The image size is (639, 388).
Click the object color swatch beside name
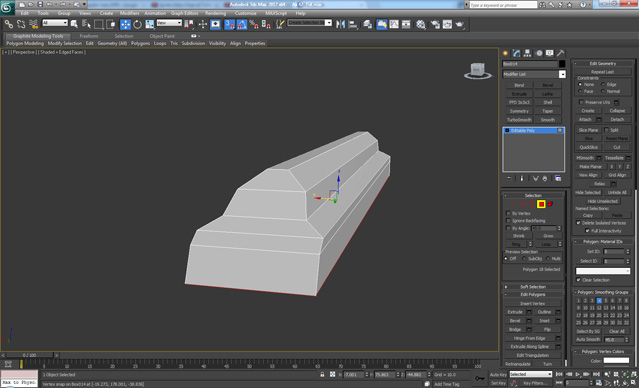coord(562,64)
